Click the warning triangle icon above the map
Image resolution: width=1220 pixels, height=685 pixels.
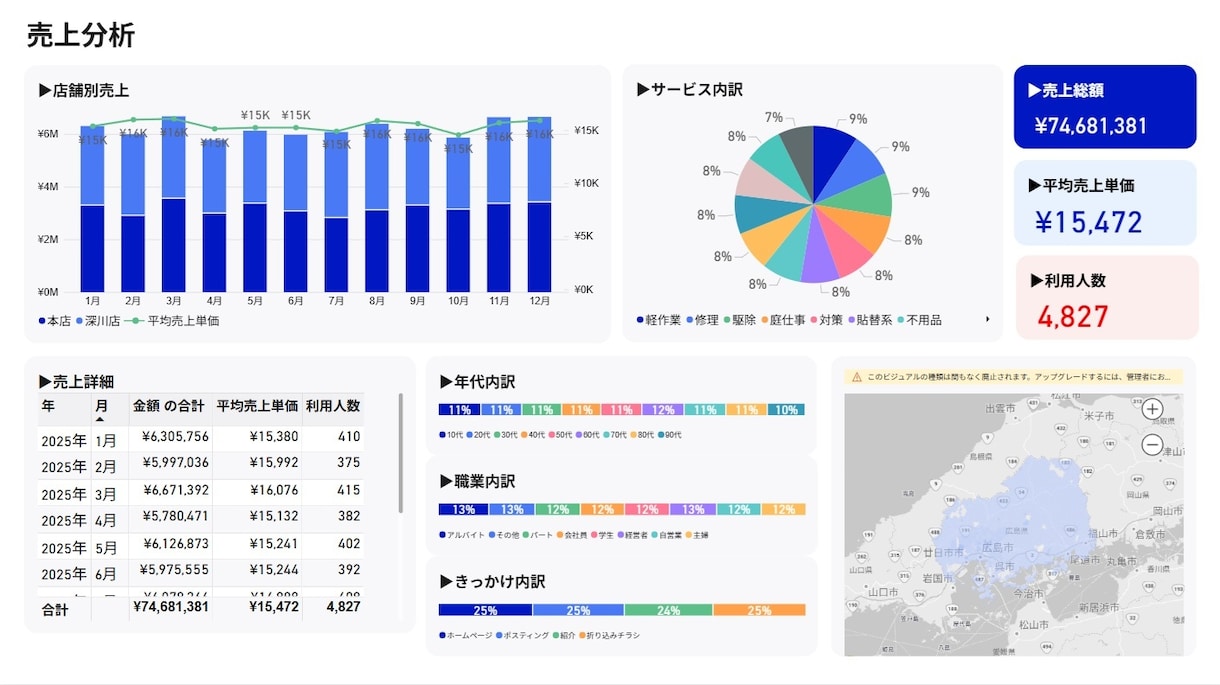tap(857, 377)
